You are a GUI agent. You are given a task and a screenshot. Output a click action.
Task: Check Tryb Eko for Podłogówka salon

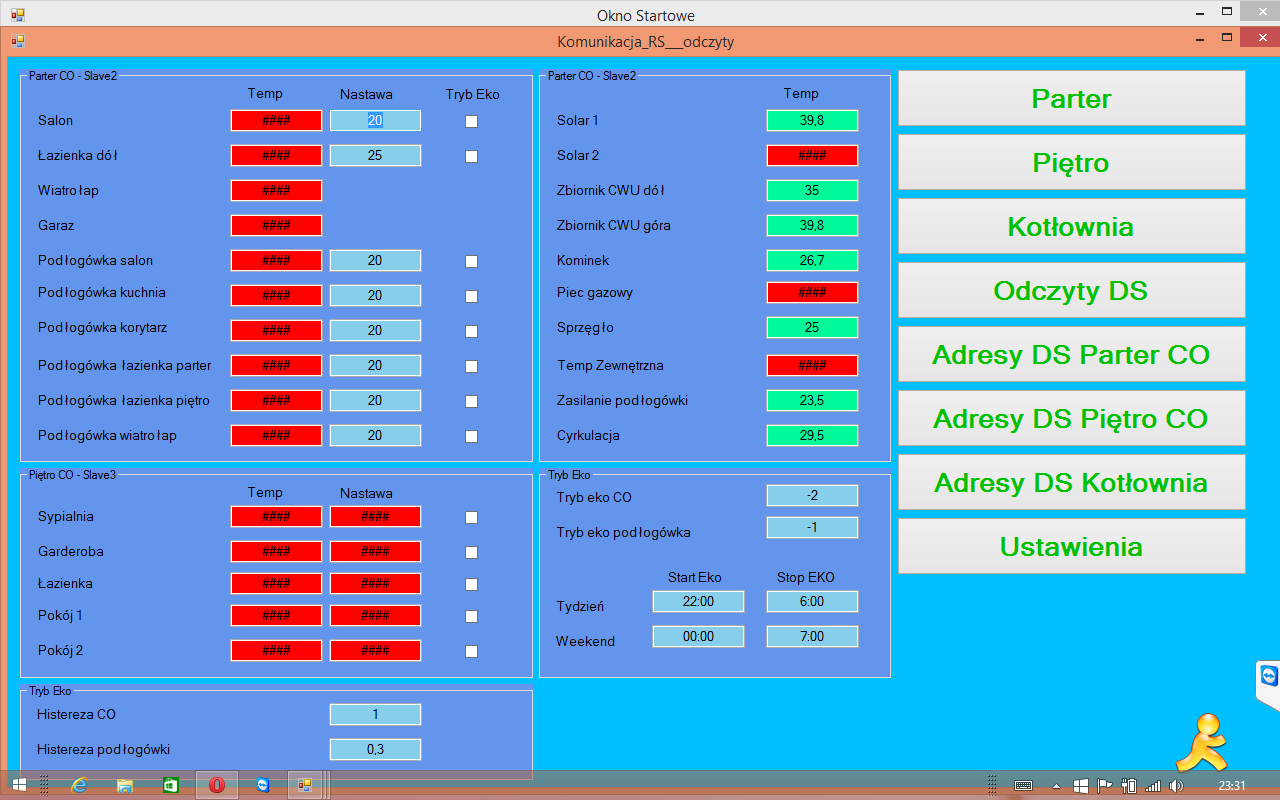pyautogui.click(x=472, y=261)
